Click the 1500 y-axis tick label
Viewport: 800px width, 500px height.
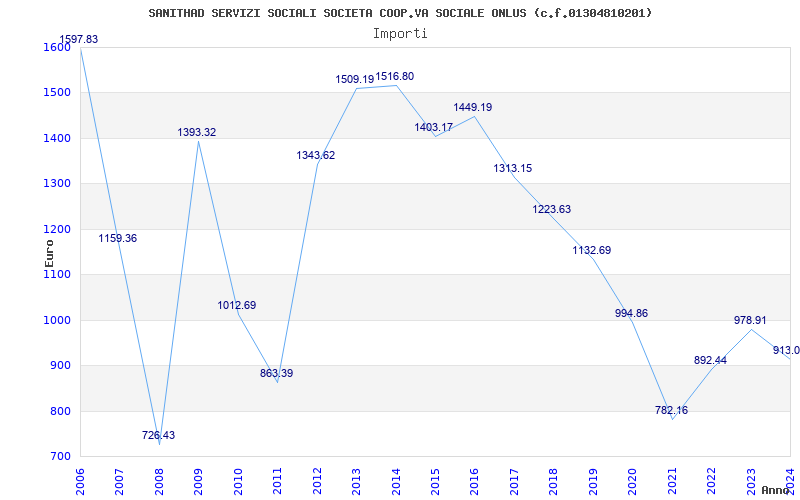(x=57, y=93)
